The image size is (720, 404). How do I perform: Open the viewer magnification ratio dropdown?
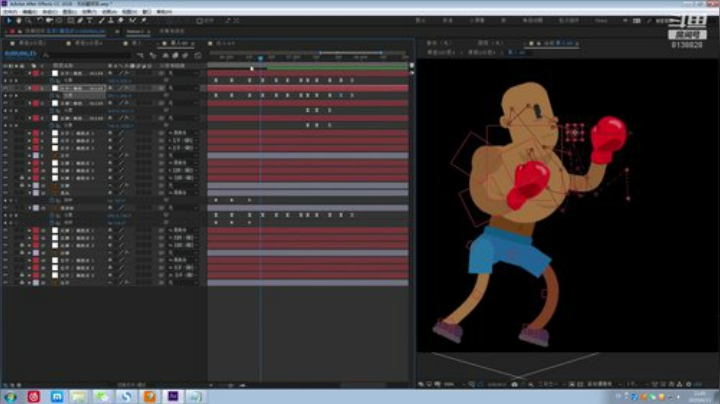coord(453,384)
